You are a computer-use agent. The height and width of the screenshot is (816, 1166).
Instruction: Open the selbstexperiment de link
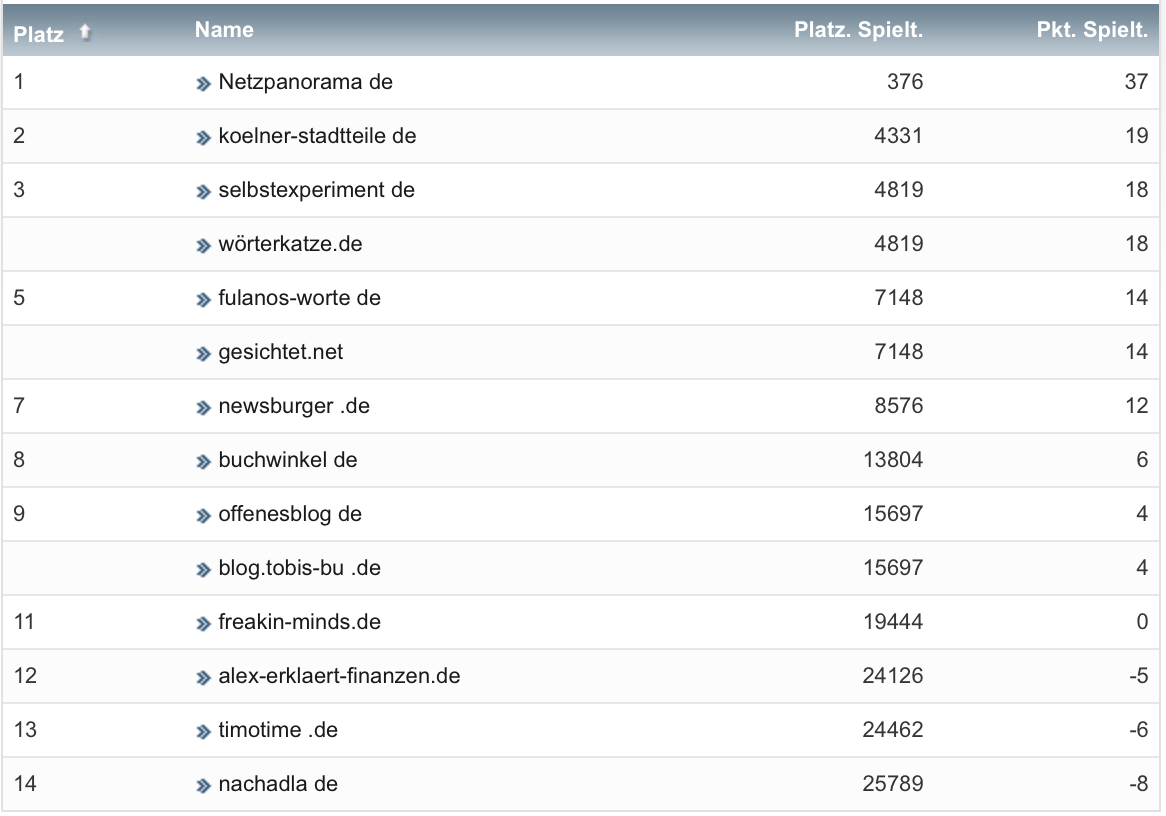(317, 190)
